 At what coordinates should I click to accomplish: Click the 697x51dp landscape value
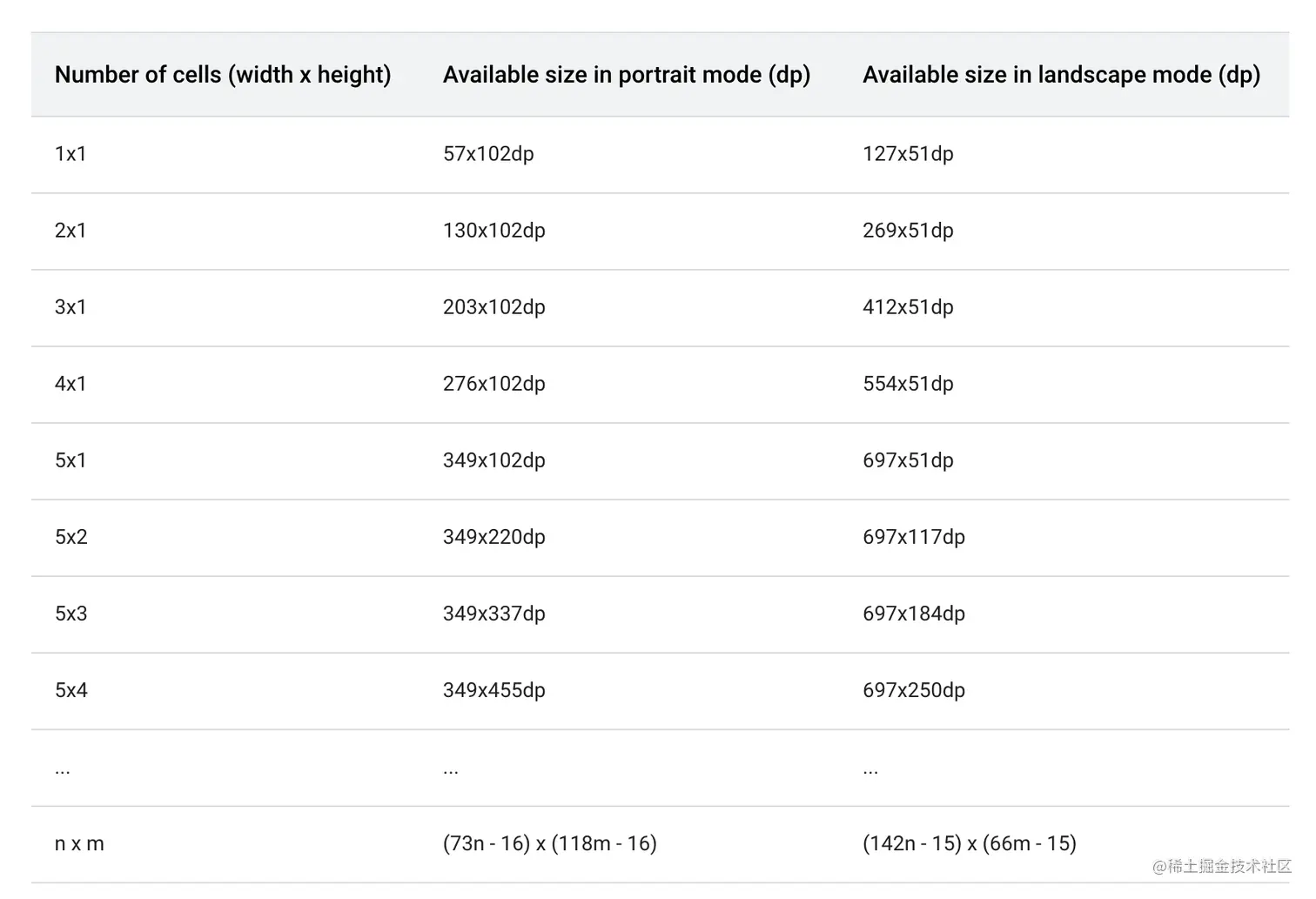(x=908, y=460)
